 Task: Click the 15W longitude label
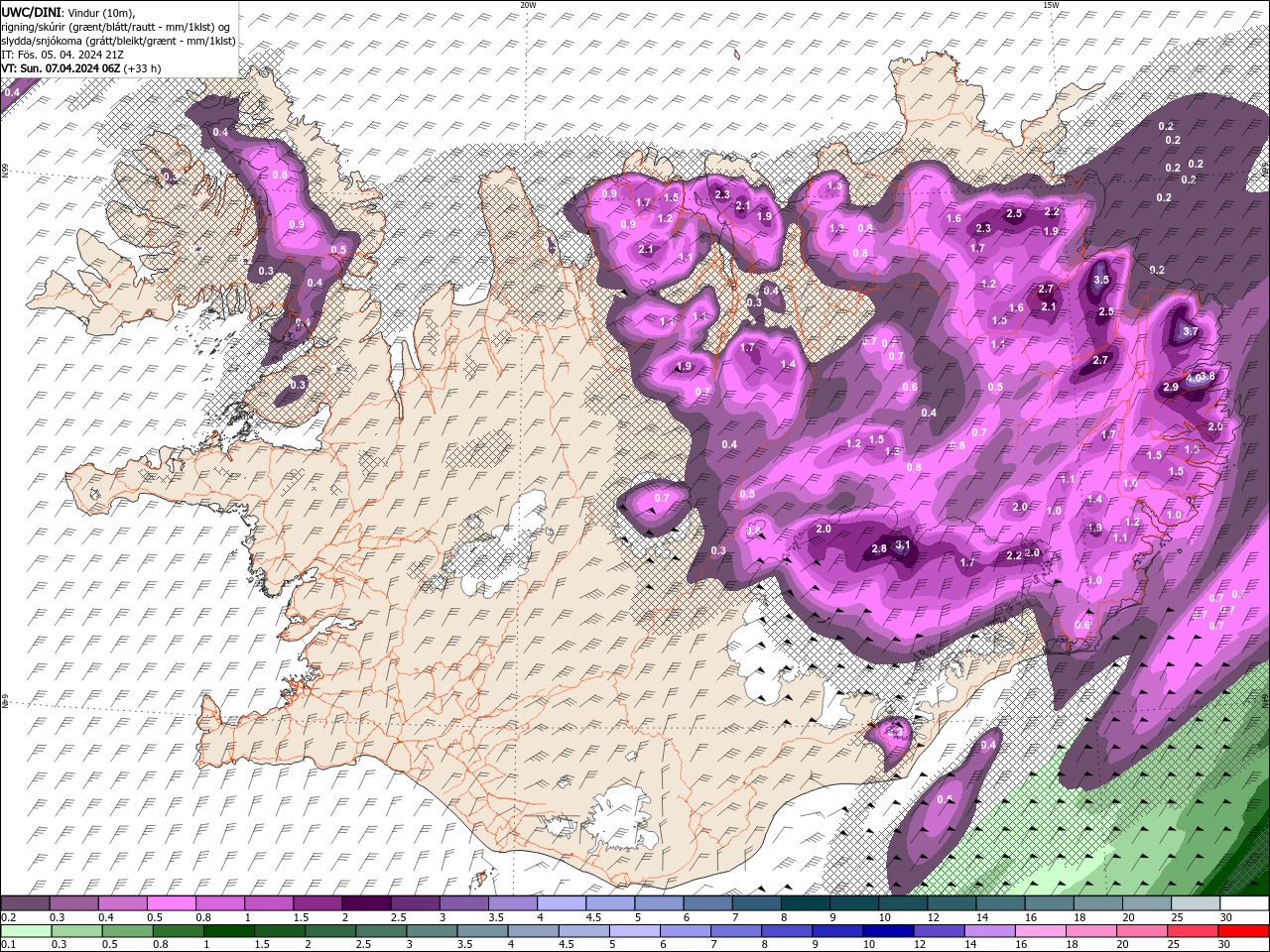coord(1050,5)
